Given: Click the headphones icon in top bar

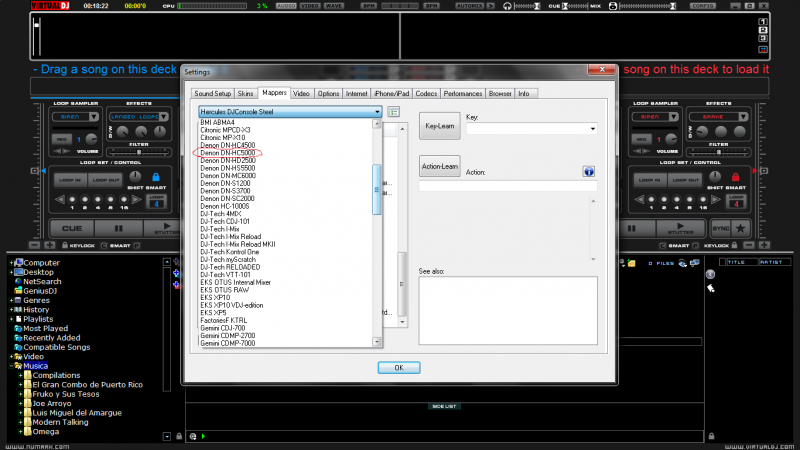Looking at the screenshot, I should click(x=507, y=6).
